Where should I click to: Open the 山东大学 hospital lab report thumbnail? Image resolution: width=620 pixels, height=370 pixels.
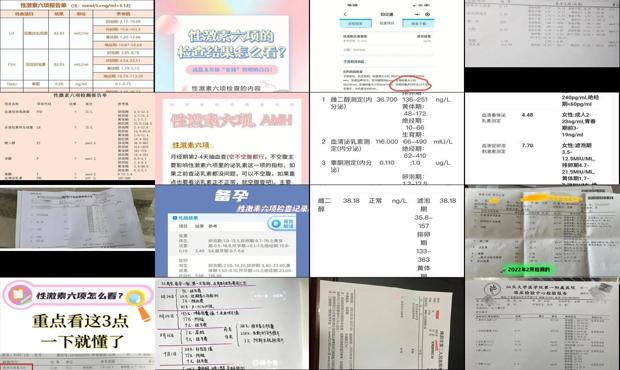click(542, 324)
